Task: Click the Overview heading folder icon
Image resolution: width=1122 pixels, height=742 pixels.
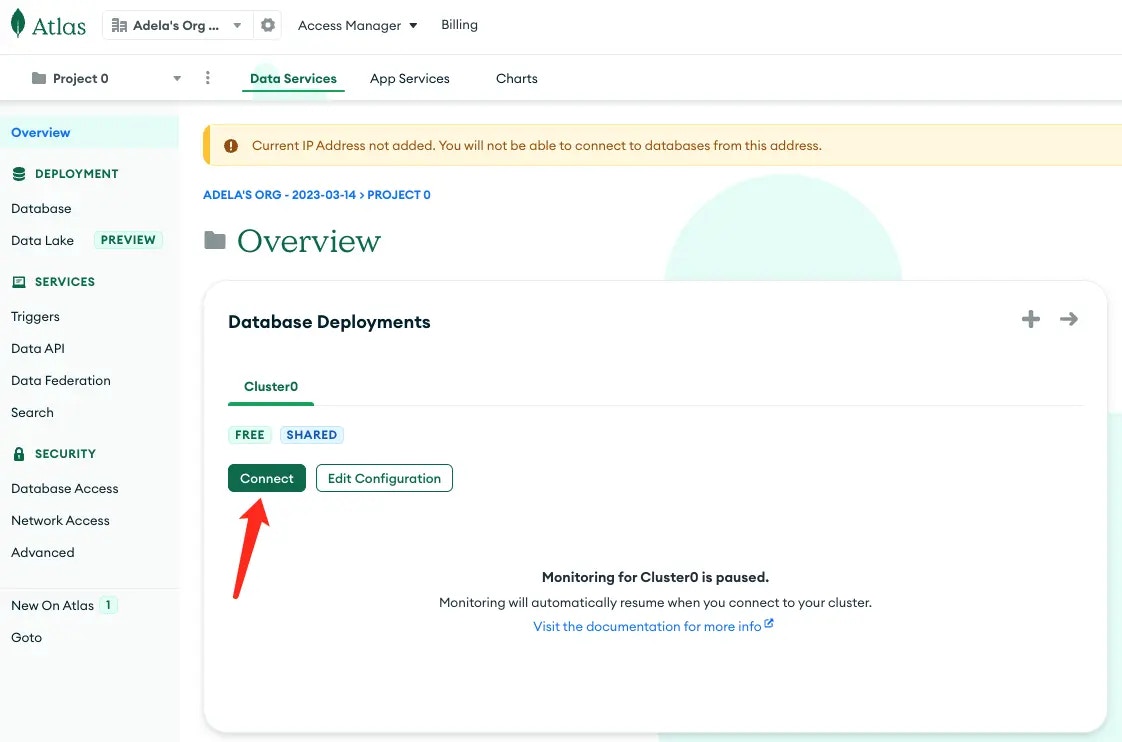Action: click(215, 240)
